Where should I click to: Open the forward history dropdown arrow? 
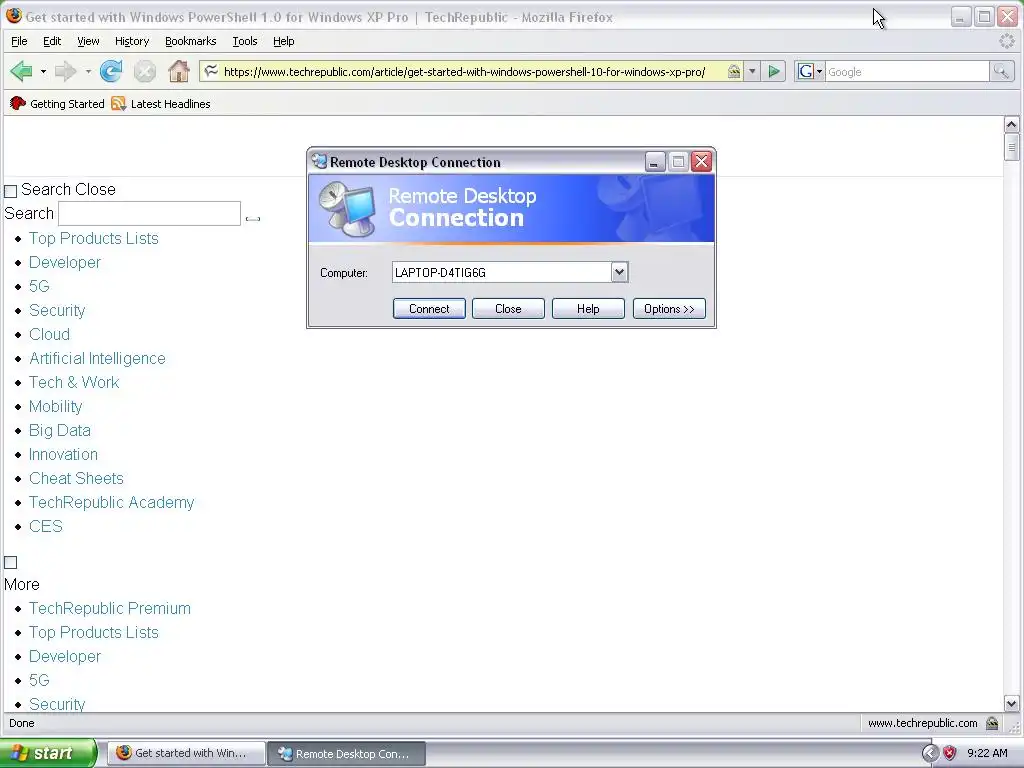coord(88,71)
